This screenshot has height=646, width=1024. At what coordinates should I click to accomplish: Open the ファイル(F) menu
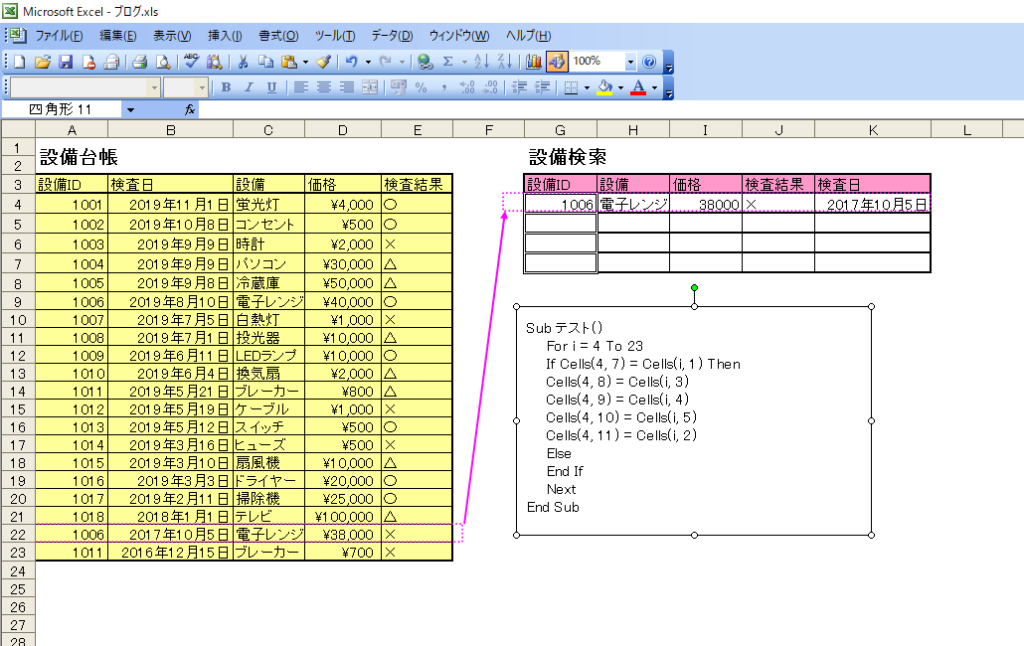tap(59, 36)
